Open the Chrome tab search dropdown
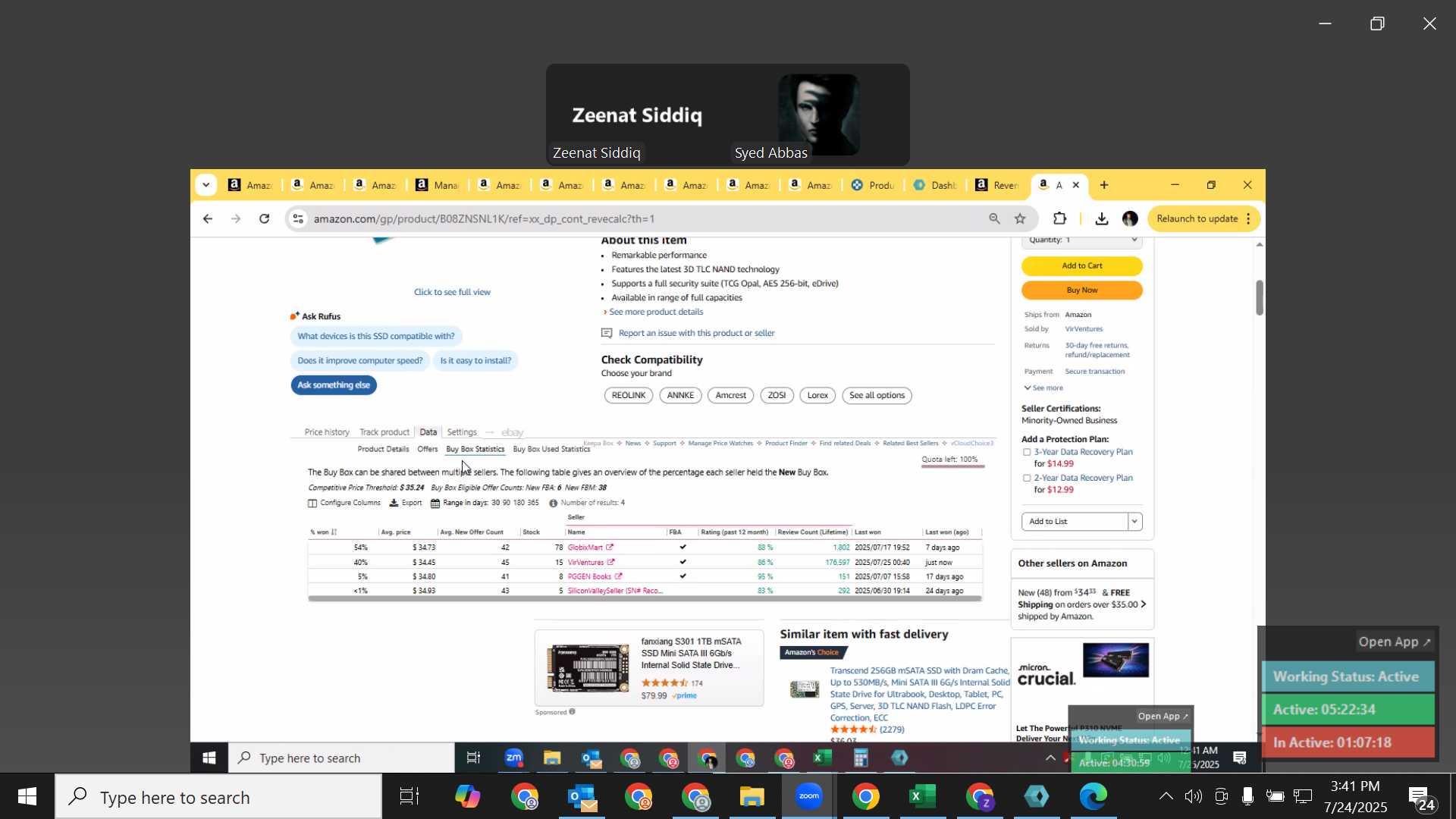The height and width of the screenshot is (819, 1456). [206, 185]
